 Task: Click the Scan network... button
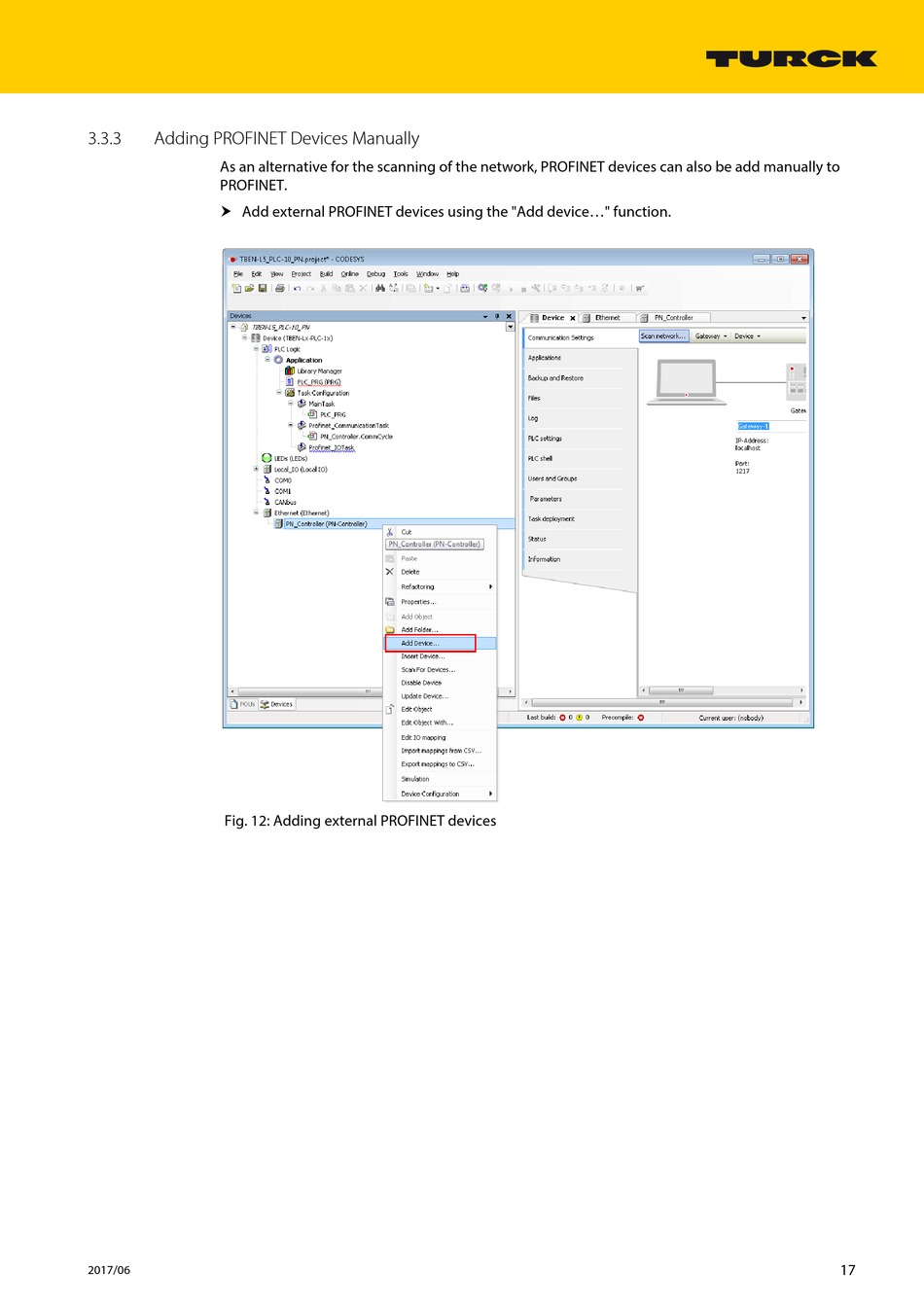[x=663, y=336]
